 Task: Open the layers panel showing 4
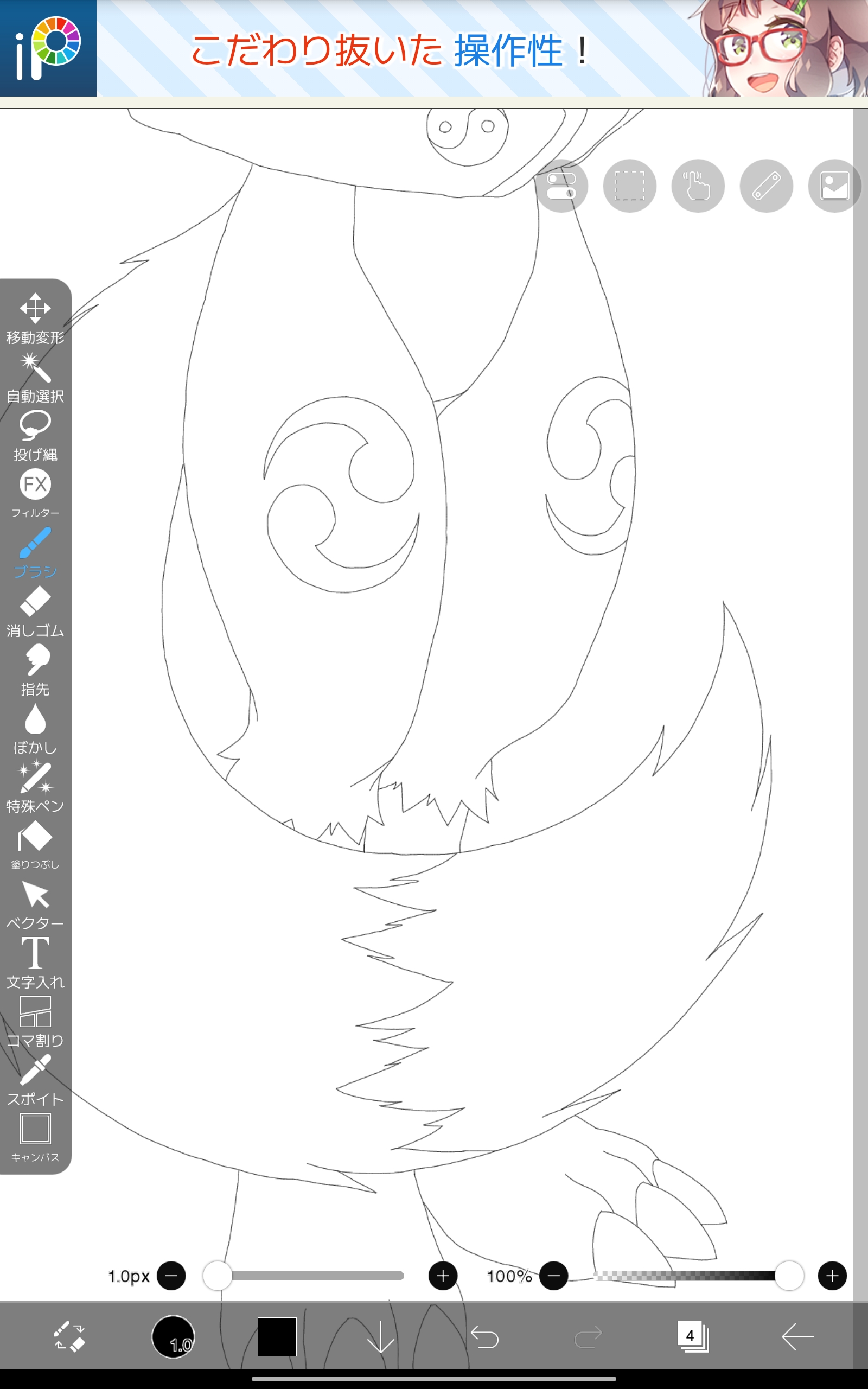click(x=692, y=1337)
